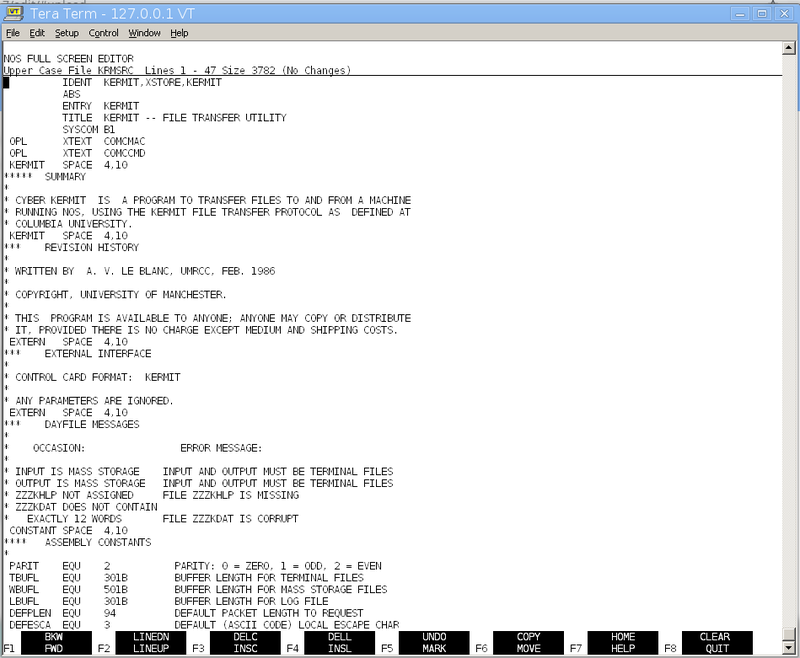The image size is (800, 658).
Task: Click the 'IDENT KERMIT,XSTORE,KERMIT' line
Action: point(142,82)
